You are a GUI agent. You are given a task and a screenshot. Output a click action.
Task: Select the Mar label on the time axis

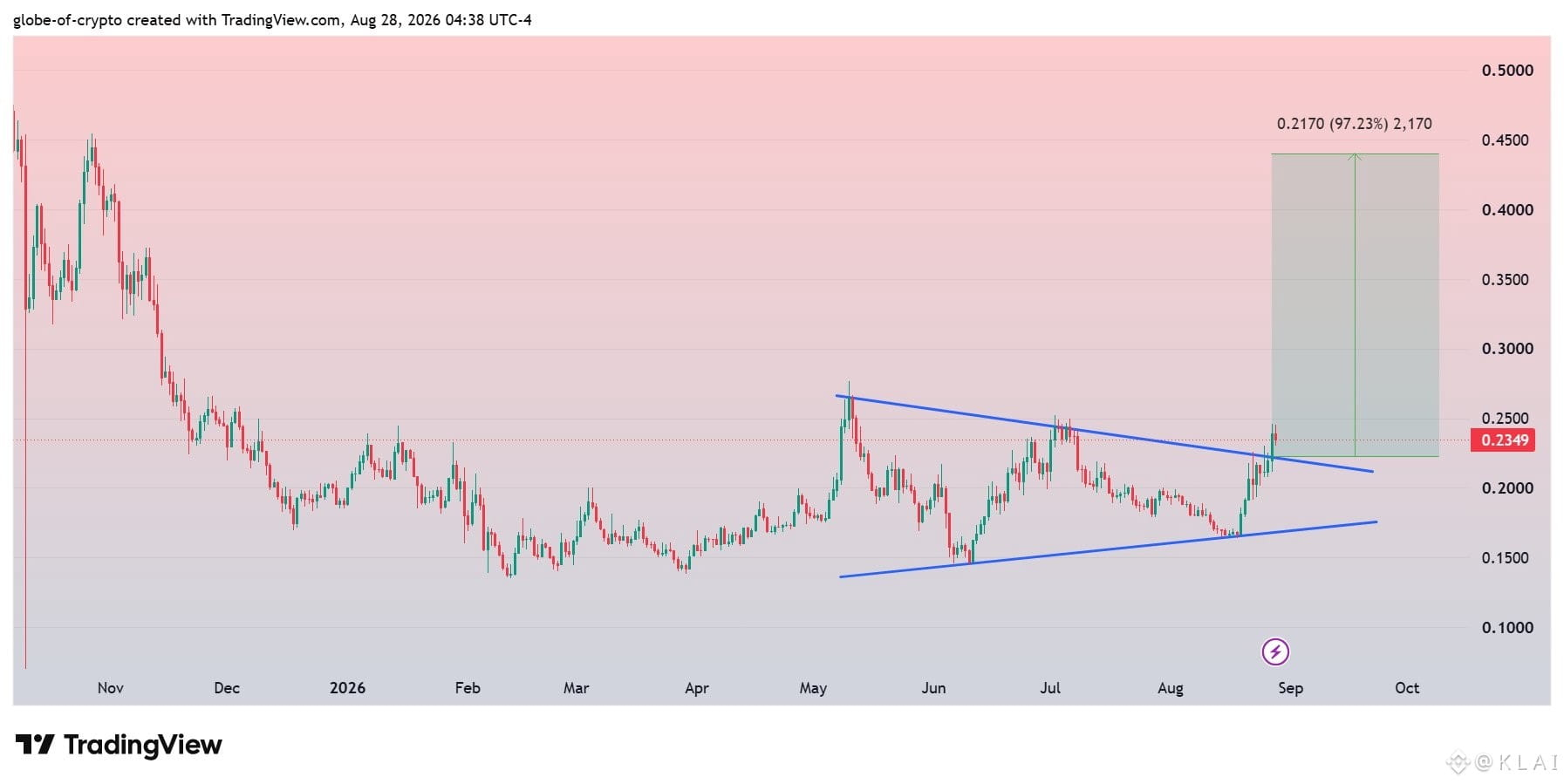tap(577, 688)
